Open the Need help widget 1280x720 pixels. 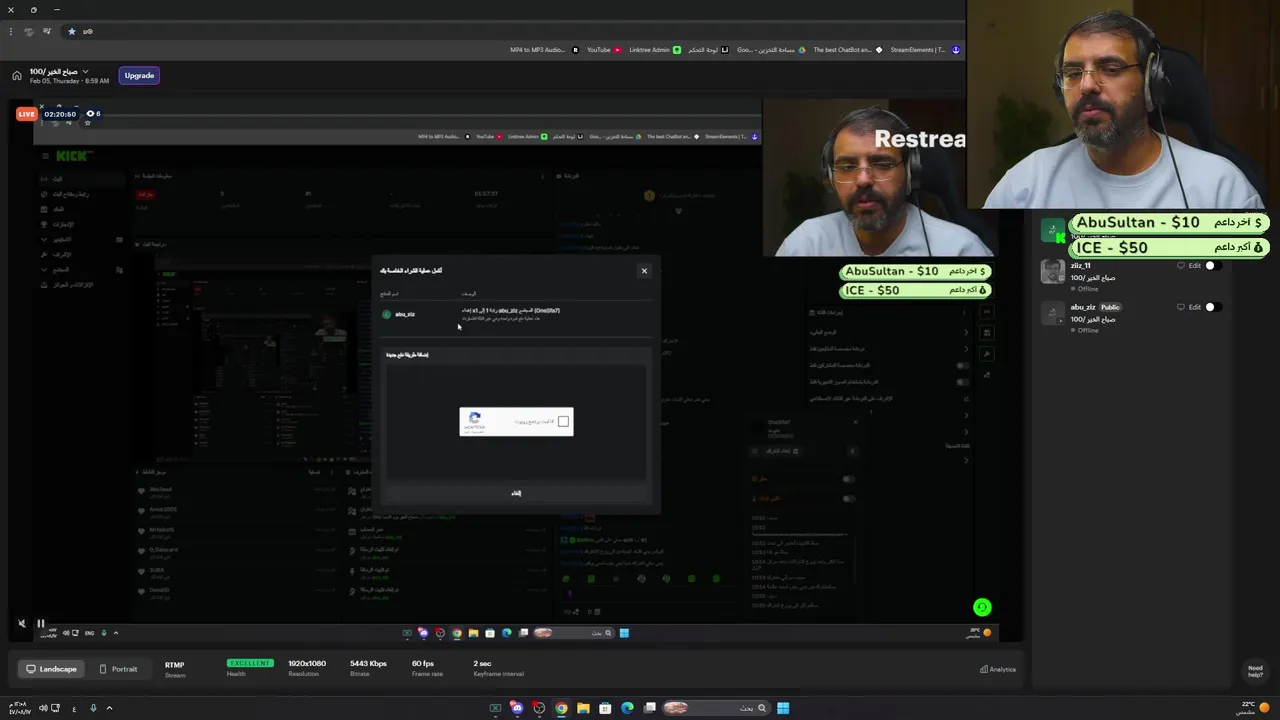pos(1255,671)
